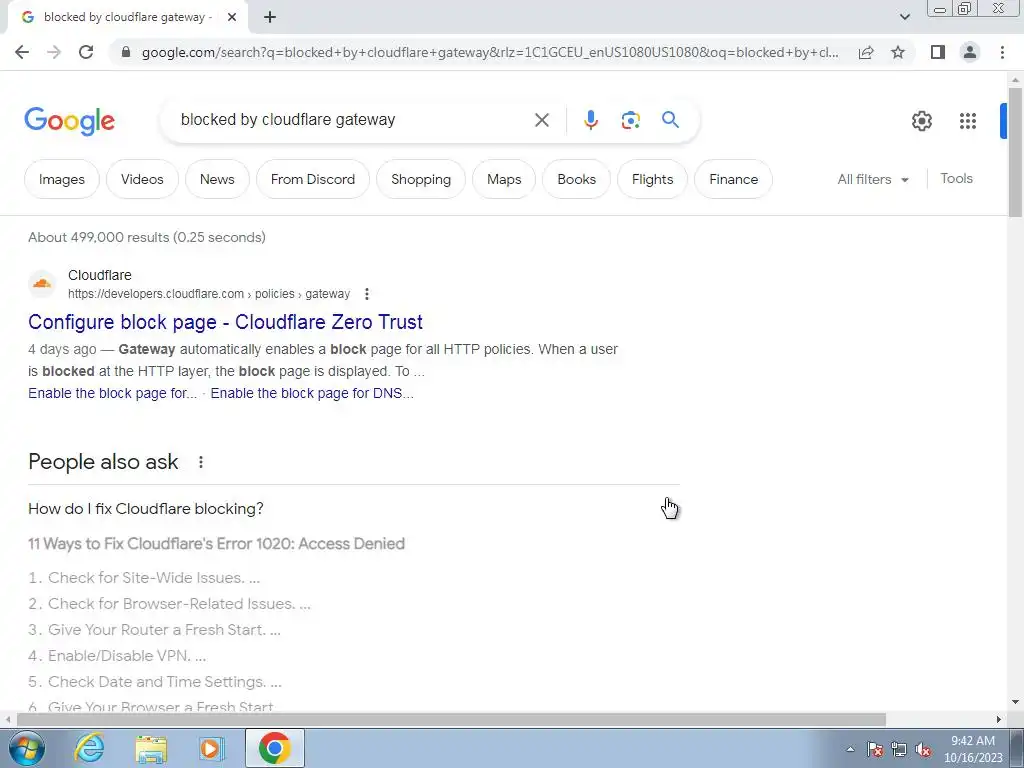Show hidden system tray icons
The width and height of the screenshot is (1024, 768).
point(850,750)
